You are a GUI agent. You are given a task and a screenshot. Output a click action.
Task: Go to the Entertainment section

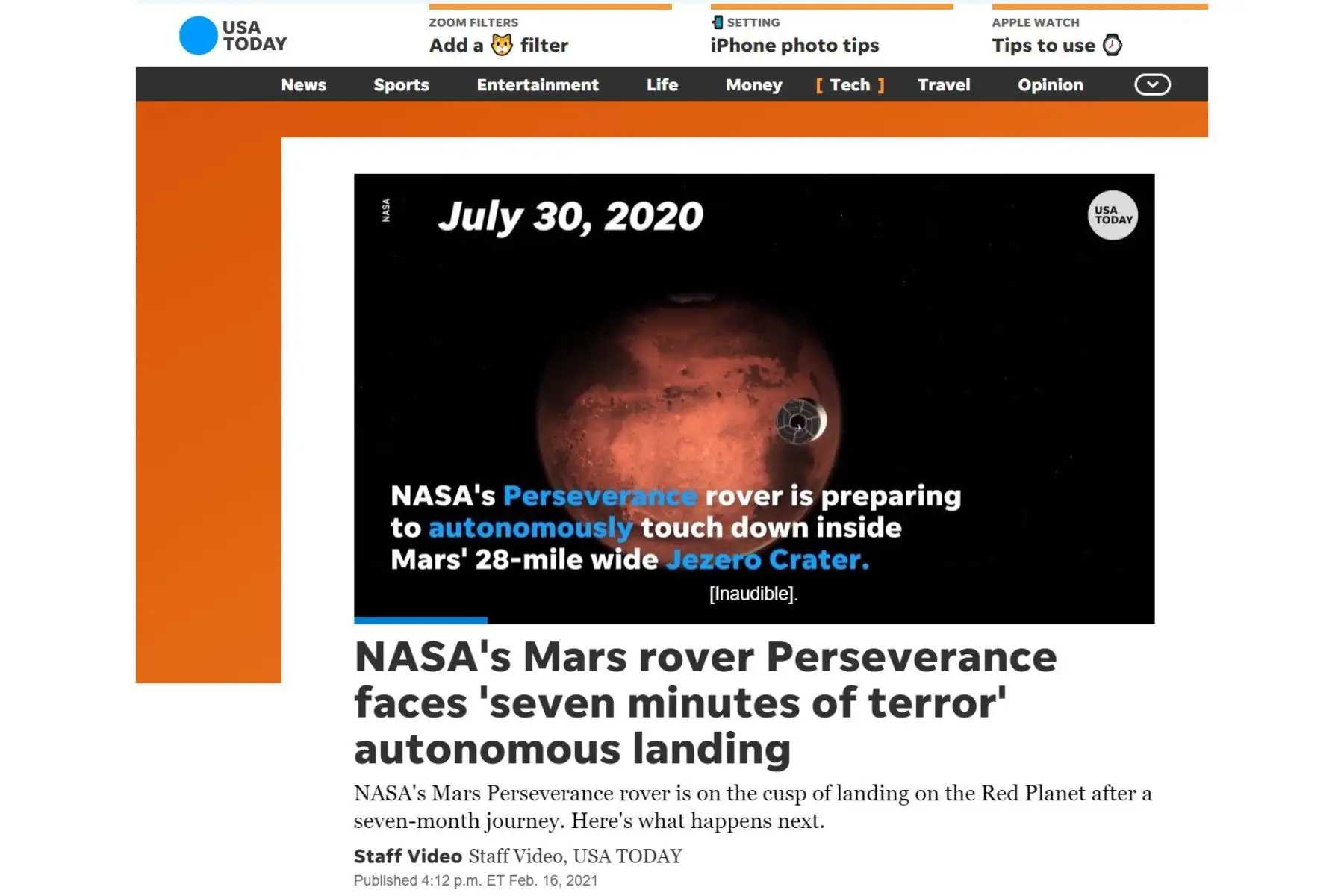point(538,84)
